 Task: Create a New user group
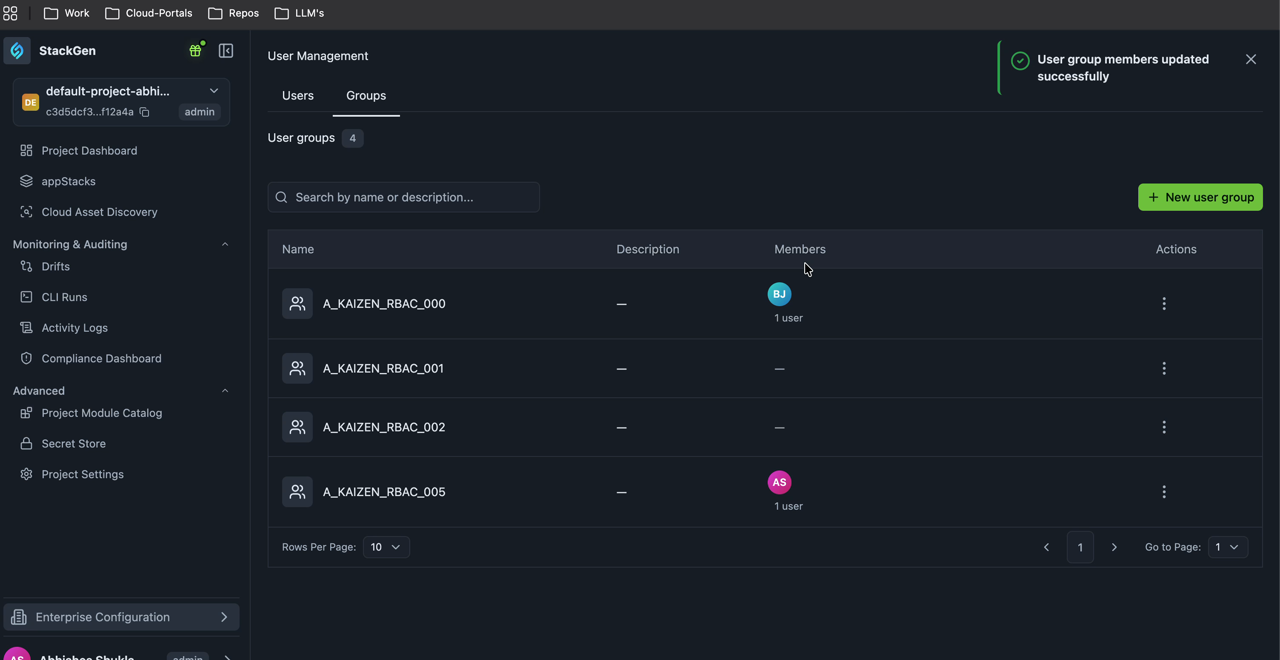click(1200, 197)
